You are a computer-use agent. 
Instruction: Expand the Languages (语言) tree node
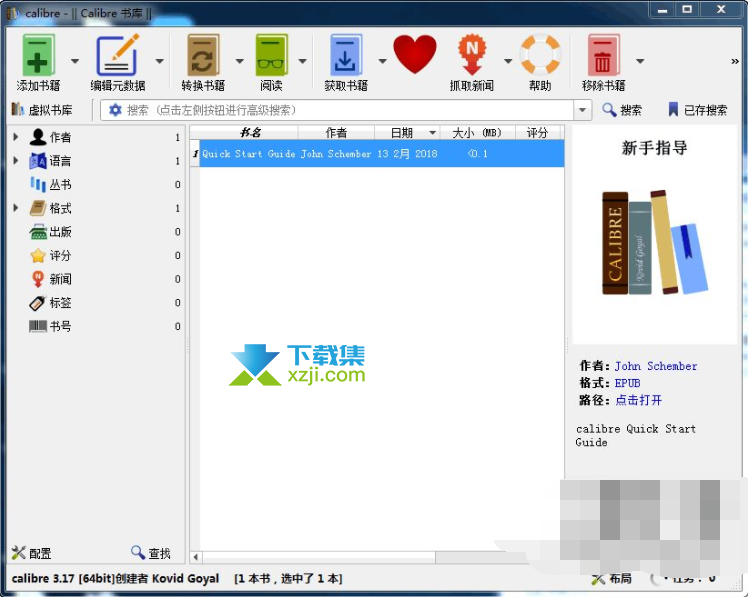pos(16,161)
